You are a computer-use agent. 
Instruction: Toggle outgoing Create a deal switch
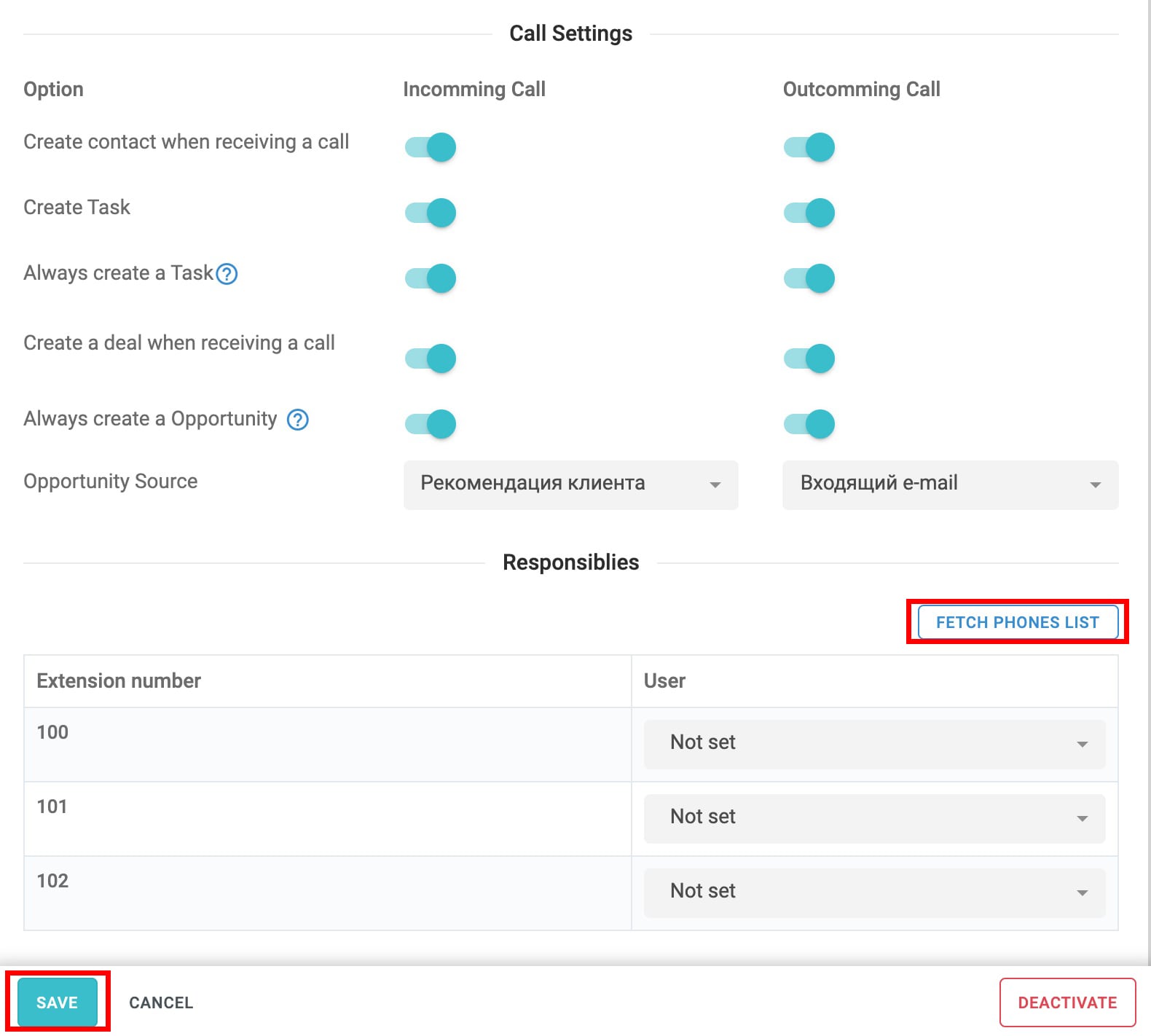pyautogui.click(x=809, y=358)
